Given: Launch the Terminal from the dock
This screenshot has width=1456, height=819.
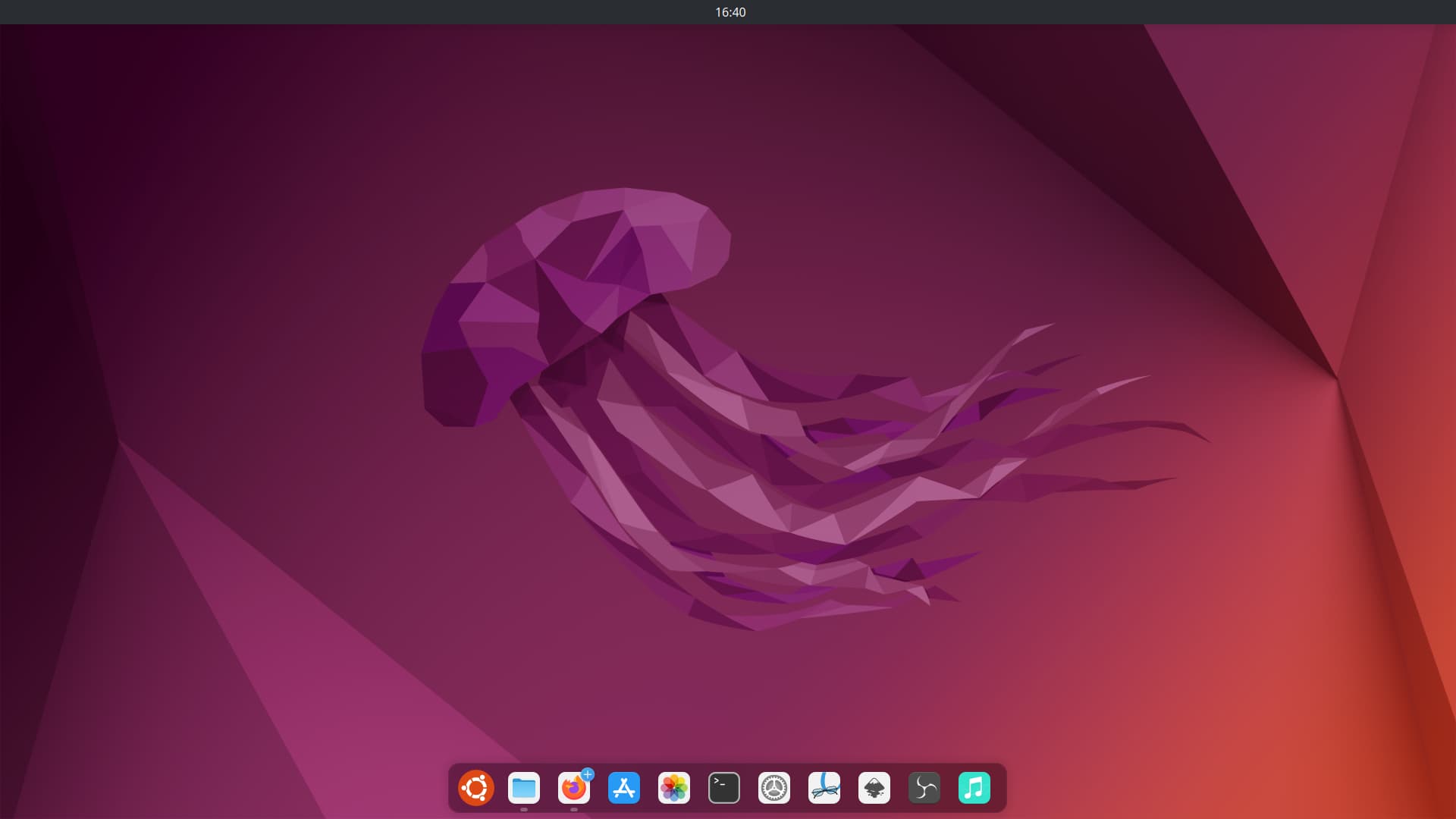Looking at the screenshot, I should click(724, 788).
